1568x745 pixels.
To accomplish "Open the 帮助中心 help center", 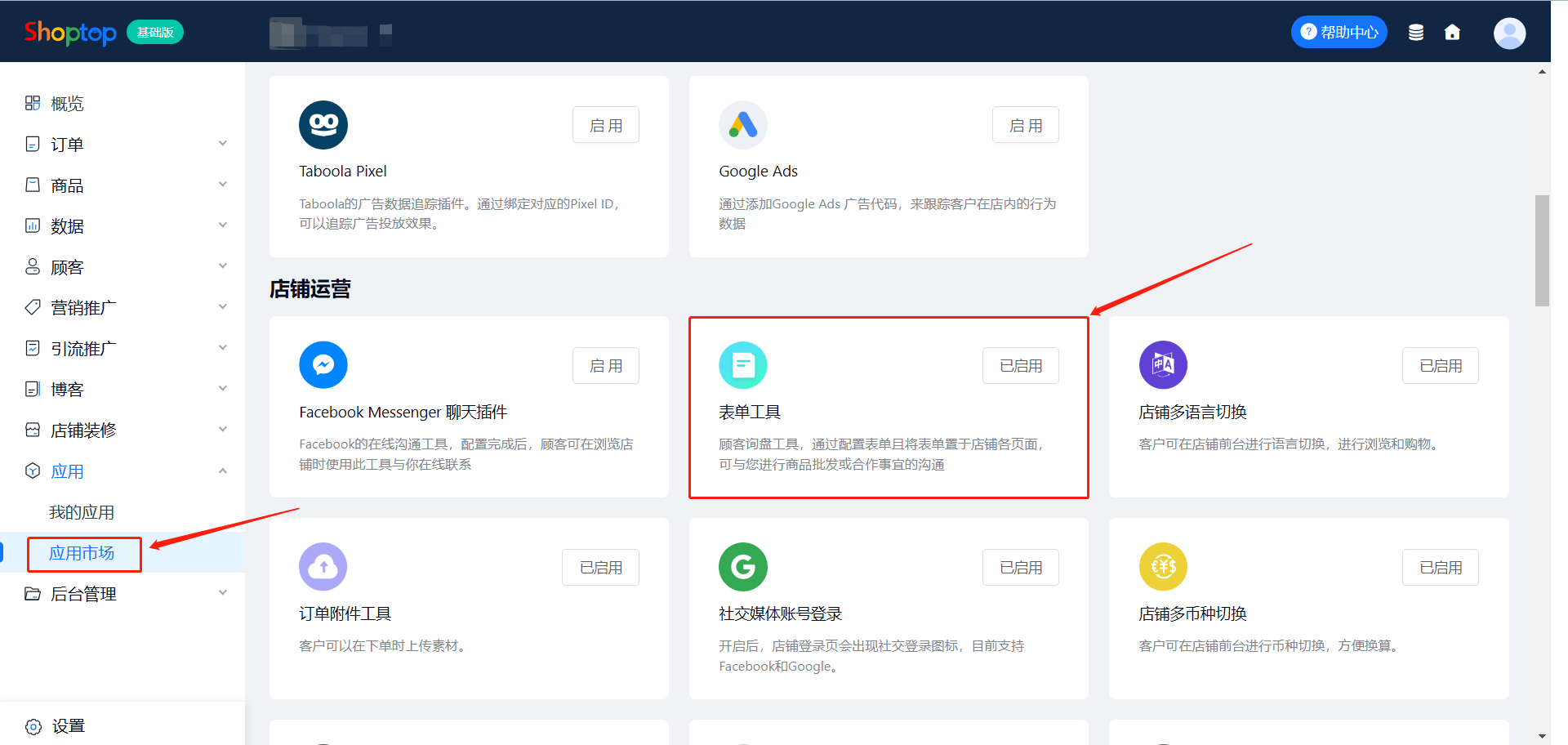I will pos(1339,32).
